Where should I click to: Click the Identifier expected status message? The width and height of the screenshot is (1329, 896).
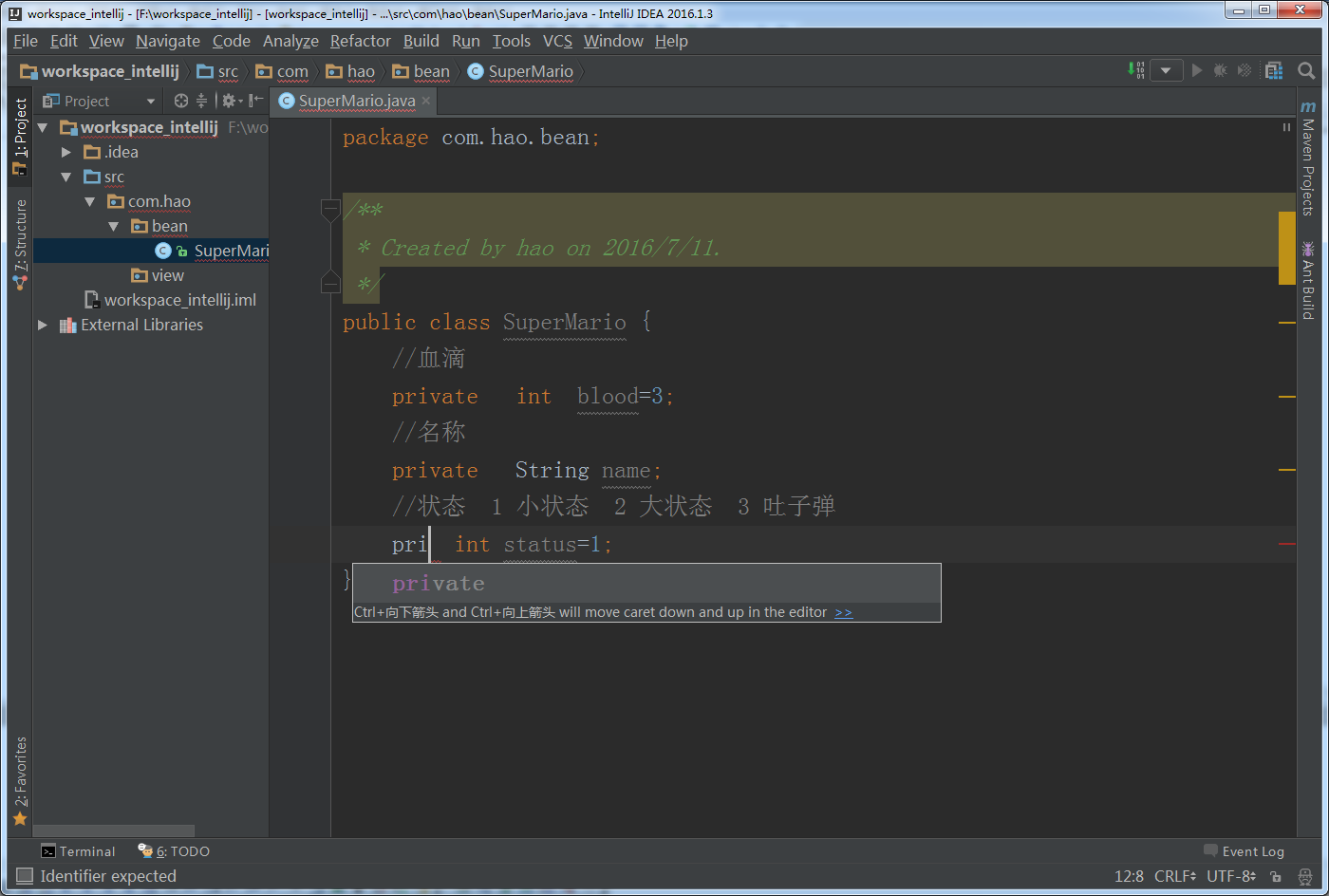tap(108, 876)
